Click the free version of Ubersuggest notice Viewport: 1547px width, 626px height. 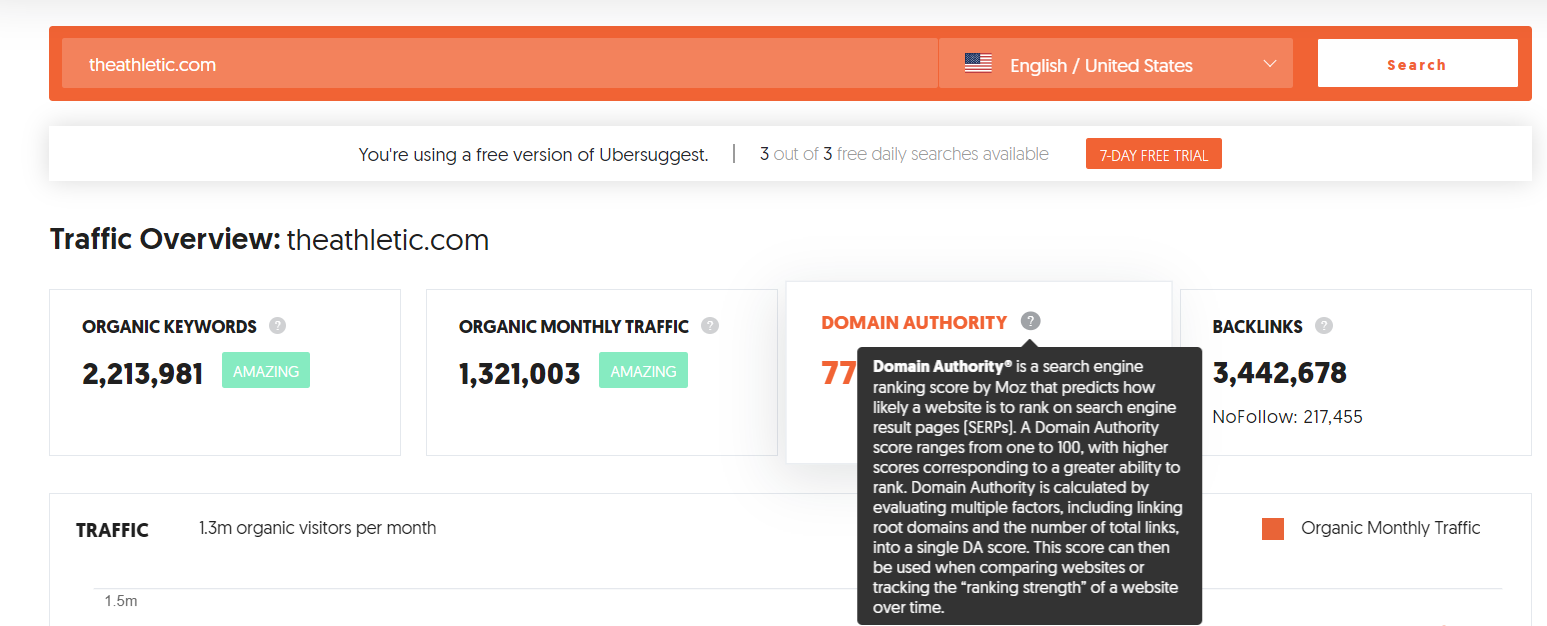(x=534, y=155)
